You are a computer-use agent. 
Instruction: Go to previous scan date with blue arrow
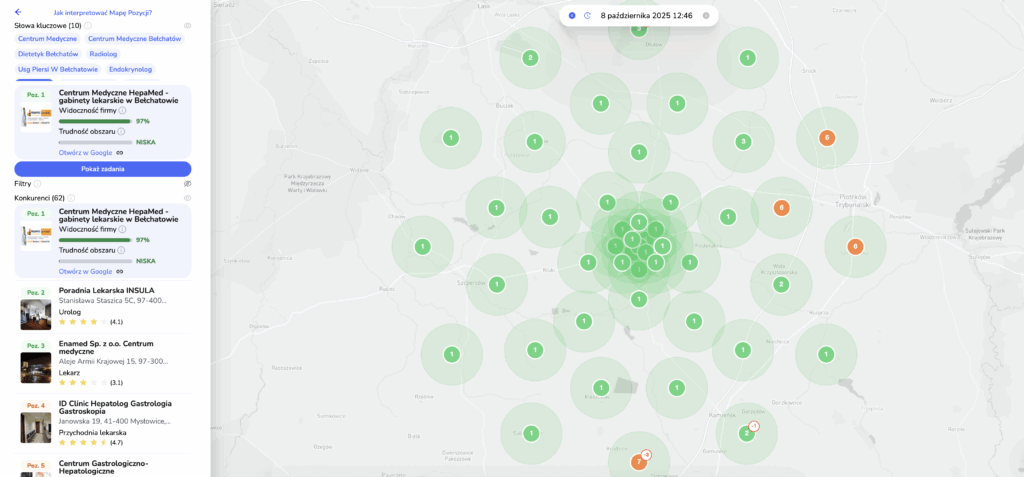572,15
